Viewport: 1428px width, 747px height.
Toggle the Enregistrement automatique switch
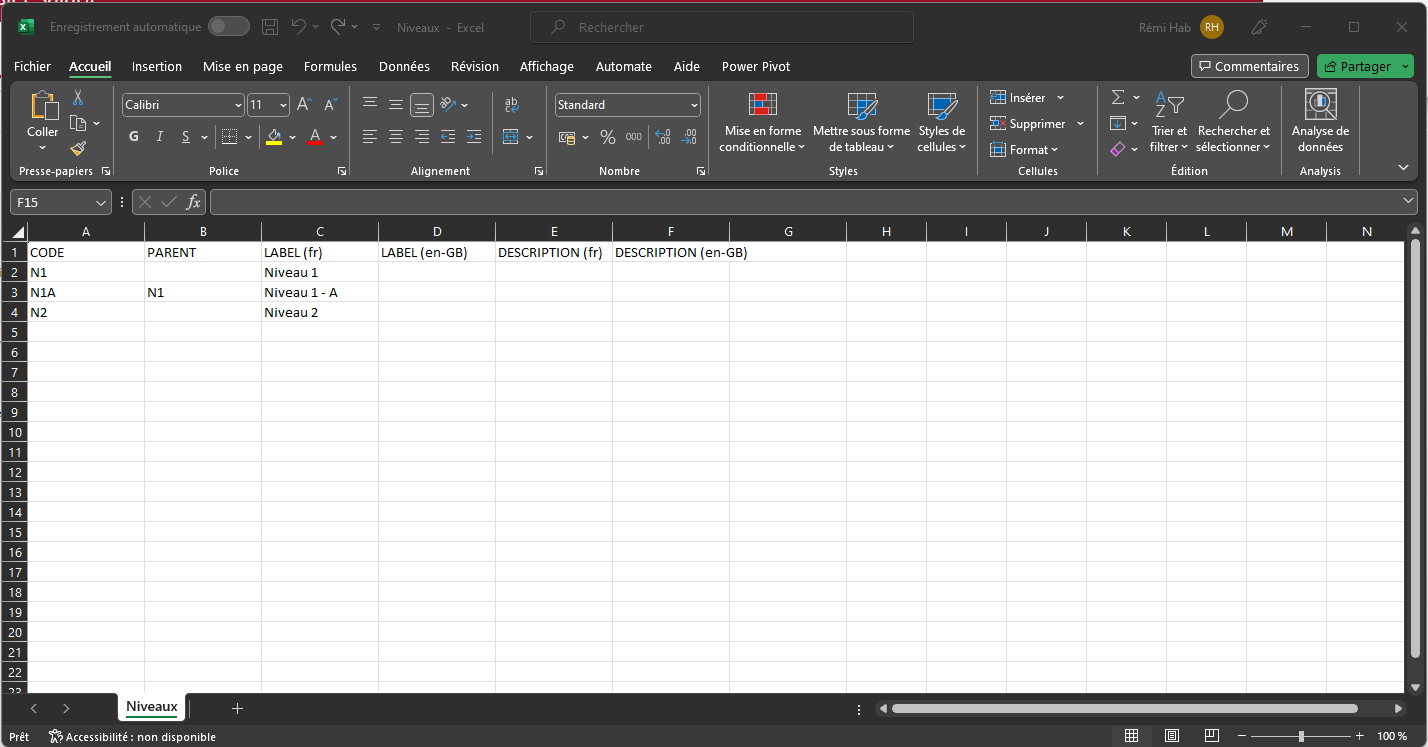[x=229, y=27]
